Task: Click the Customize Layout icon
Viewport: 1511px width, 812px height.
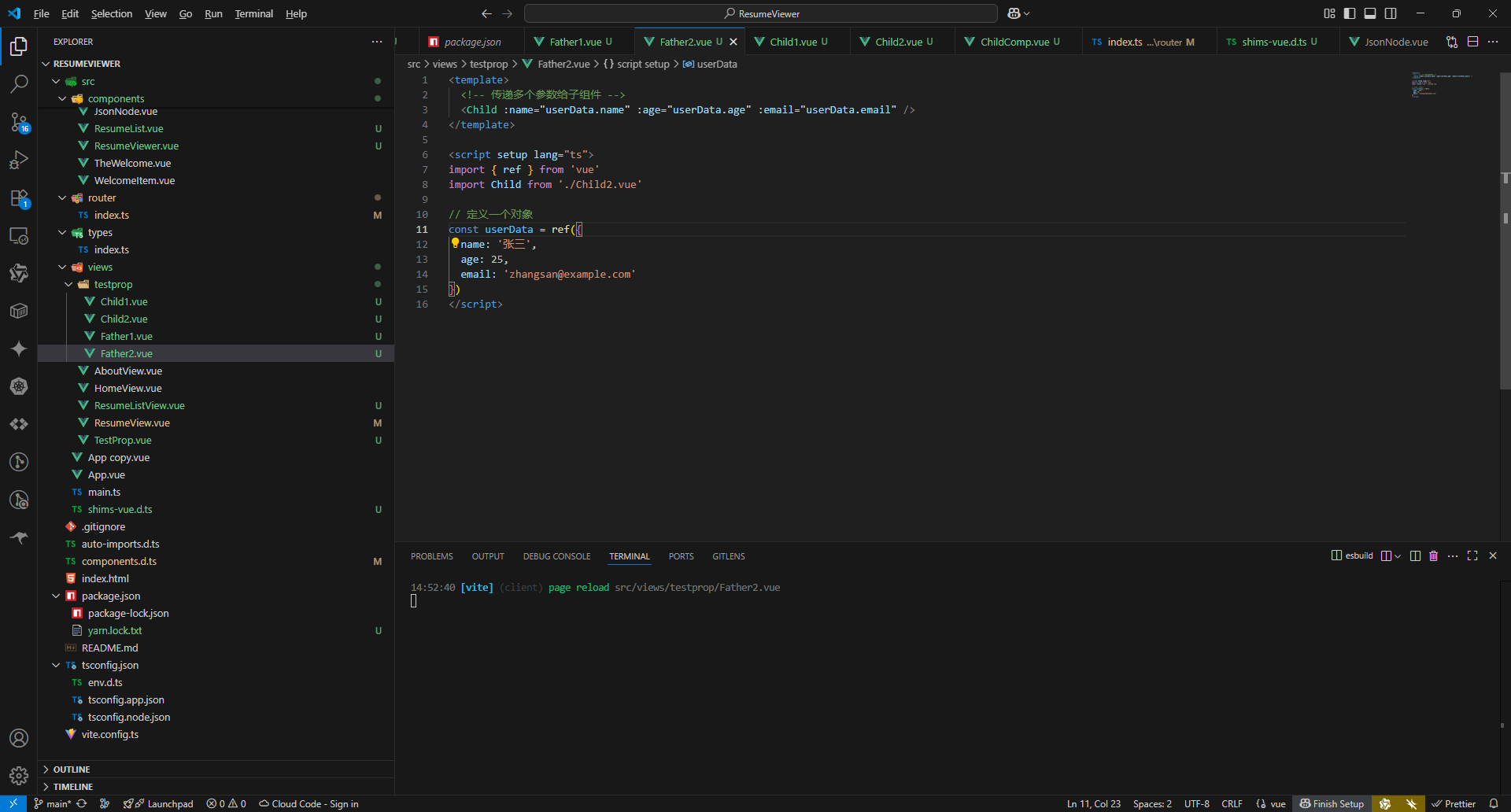Action: 1329,13
